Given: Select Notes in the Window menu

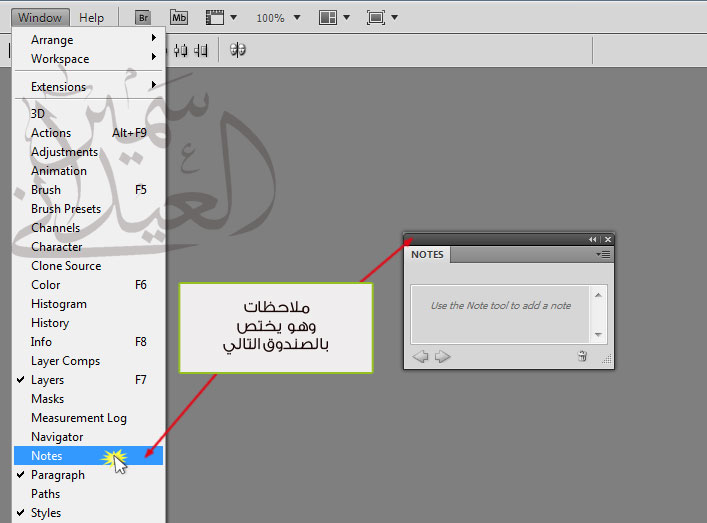Looking at the screenshot, I should click(47, 456).
